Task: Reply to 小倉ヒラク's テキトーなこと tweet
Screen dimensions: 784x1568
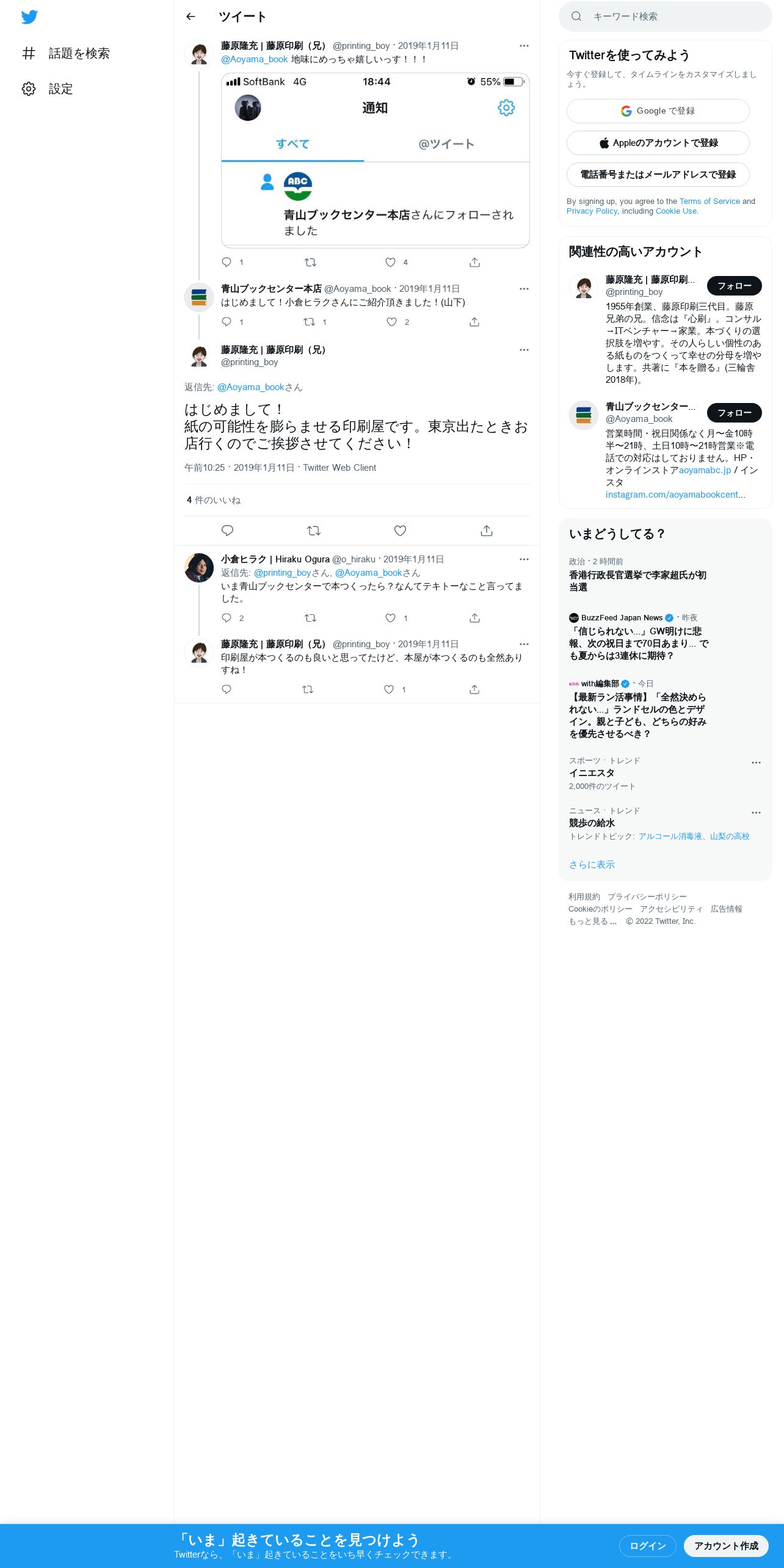Action: (x=227, y=618)
